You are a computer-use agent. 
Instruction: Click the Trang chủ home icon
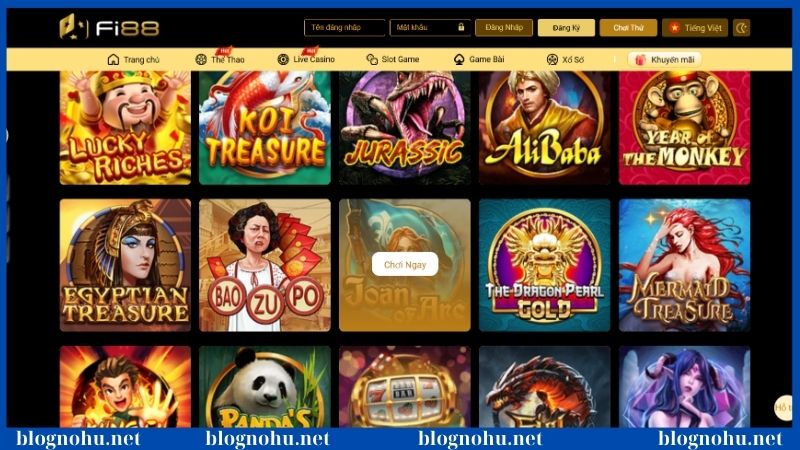pos(113,60)
